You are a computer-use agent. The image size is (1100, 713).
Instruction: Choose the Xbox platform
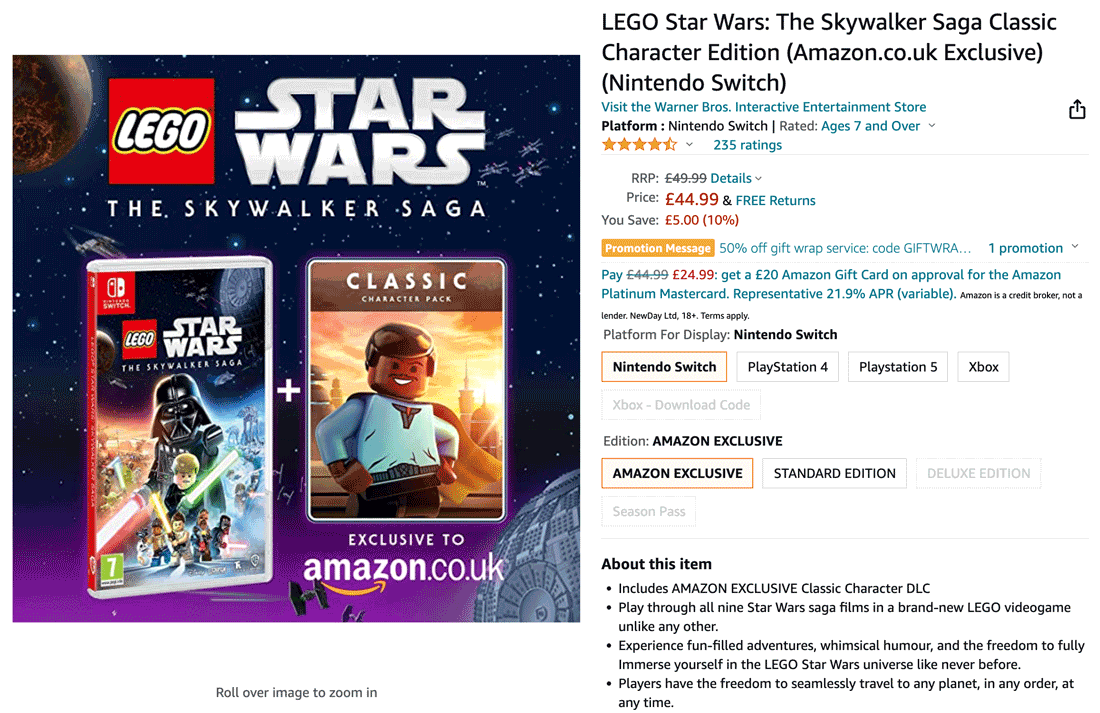[983, 367]
